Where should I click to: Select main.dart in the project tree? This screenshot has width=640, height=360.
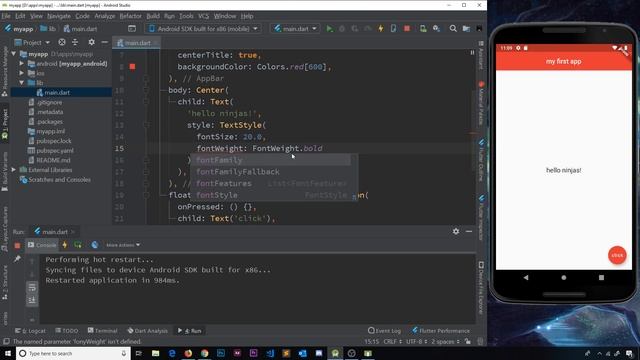click(57, 93)
